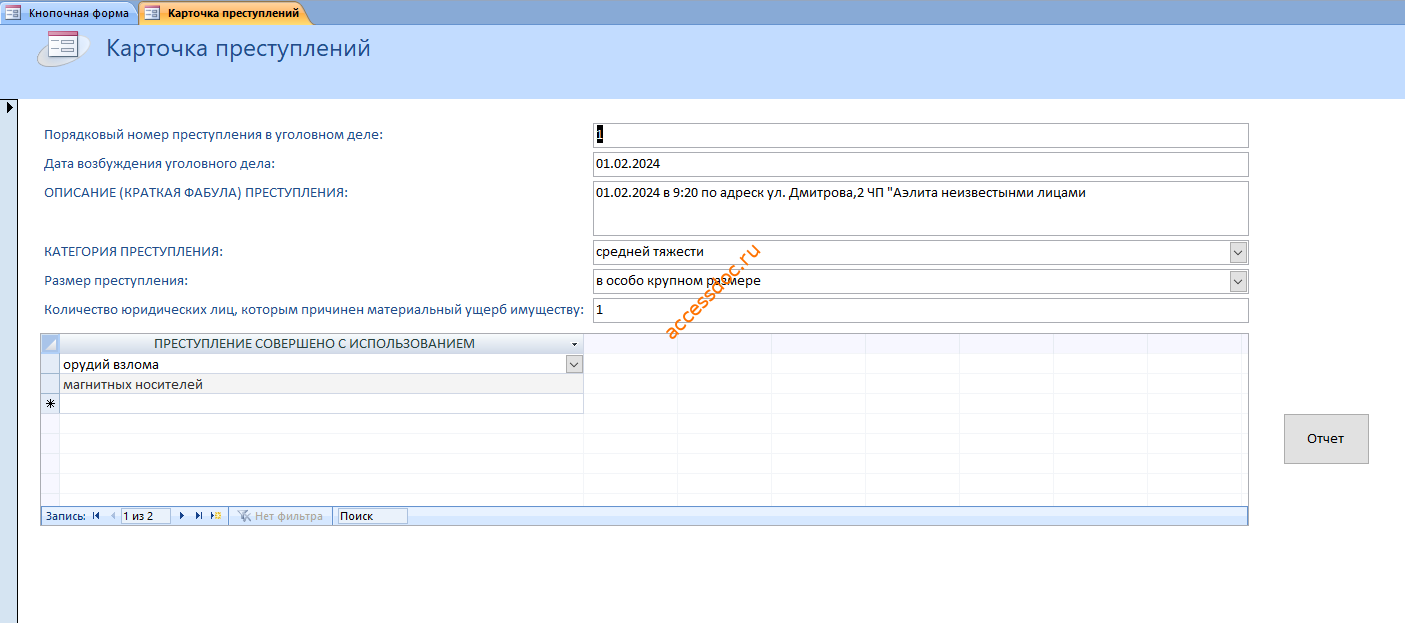Click the main form record selector arrow
Image resolution: width=1405 pixels, height=623 pixels.
(9, 106)
